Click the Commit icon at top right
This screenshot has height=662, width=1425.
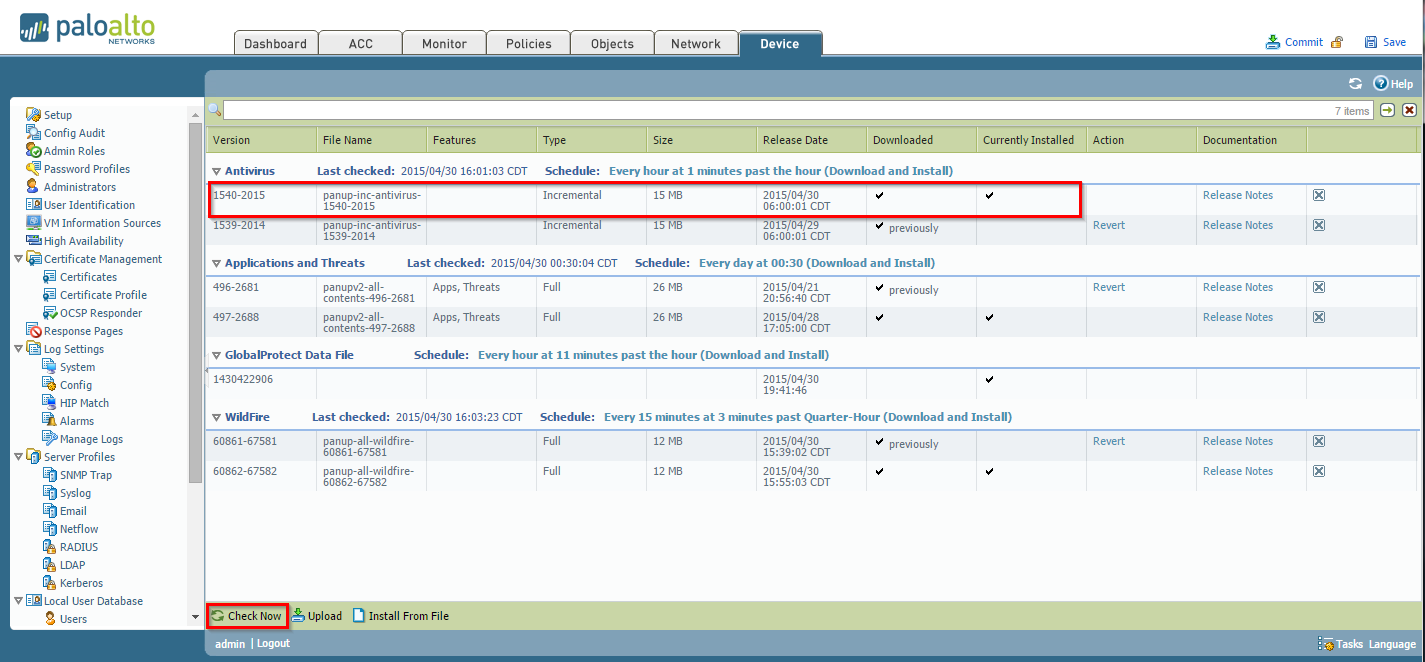1273,42
